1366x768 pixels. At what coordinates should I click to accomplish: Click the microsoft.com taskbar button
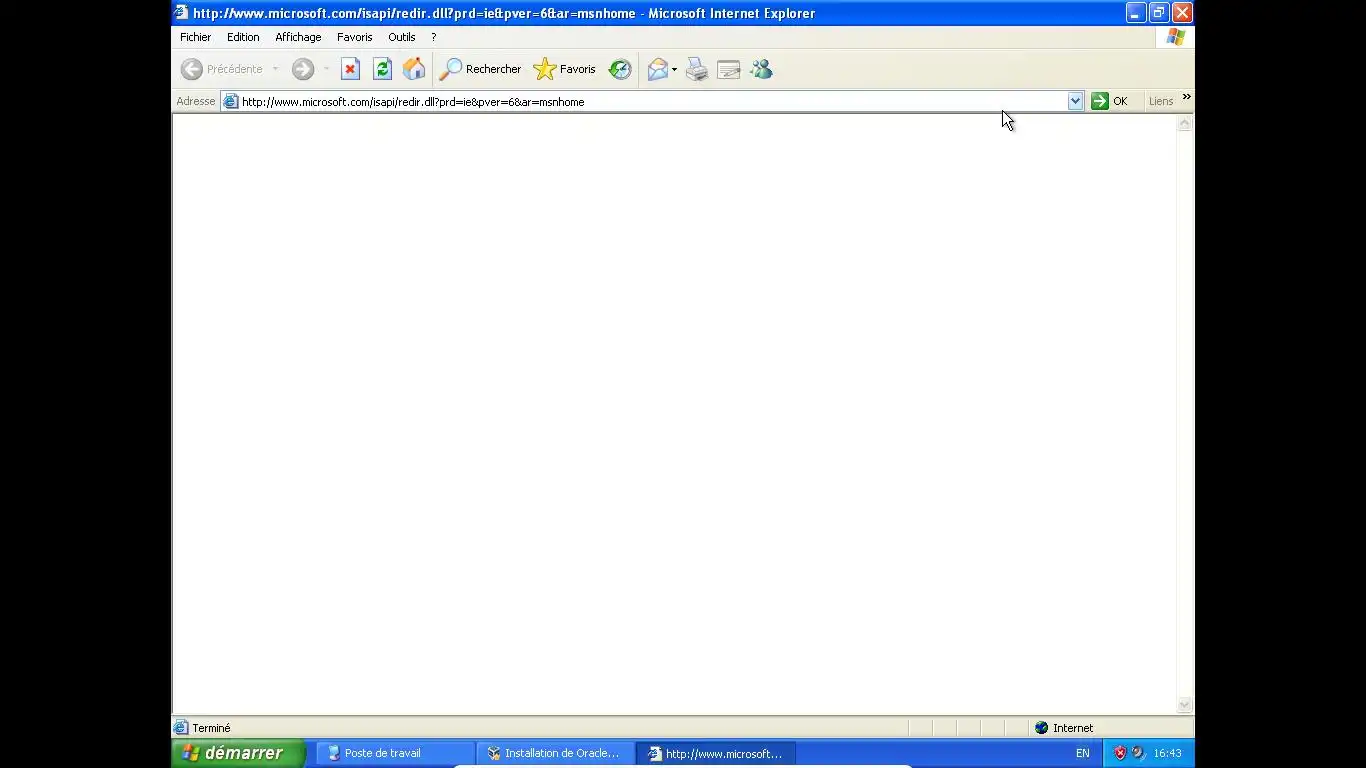(716, 753)
